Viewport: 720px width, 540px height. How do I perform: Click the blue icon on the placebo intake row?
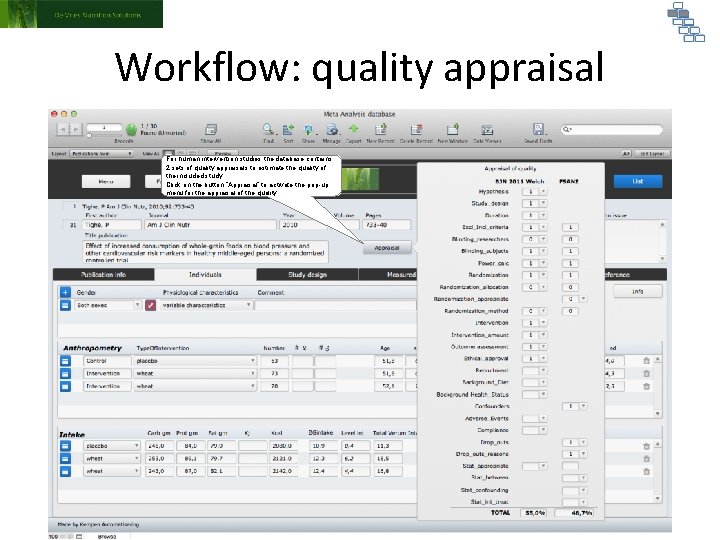click(x=65, y=446)
